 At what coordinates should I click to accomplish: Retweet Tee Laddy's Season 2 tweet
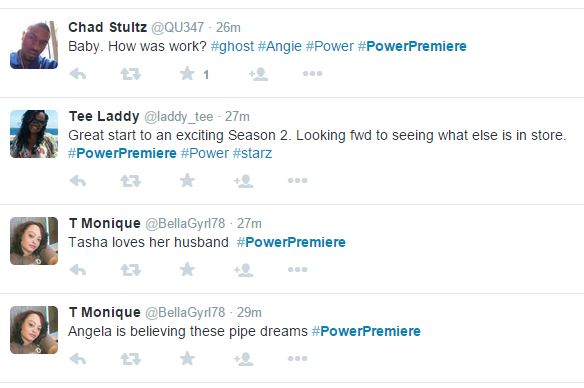click(130, 181)
